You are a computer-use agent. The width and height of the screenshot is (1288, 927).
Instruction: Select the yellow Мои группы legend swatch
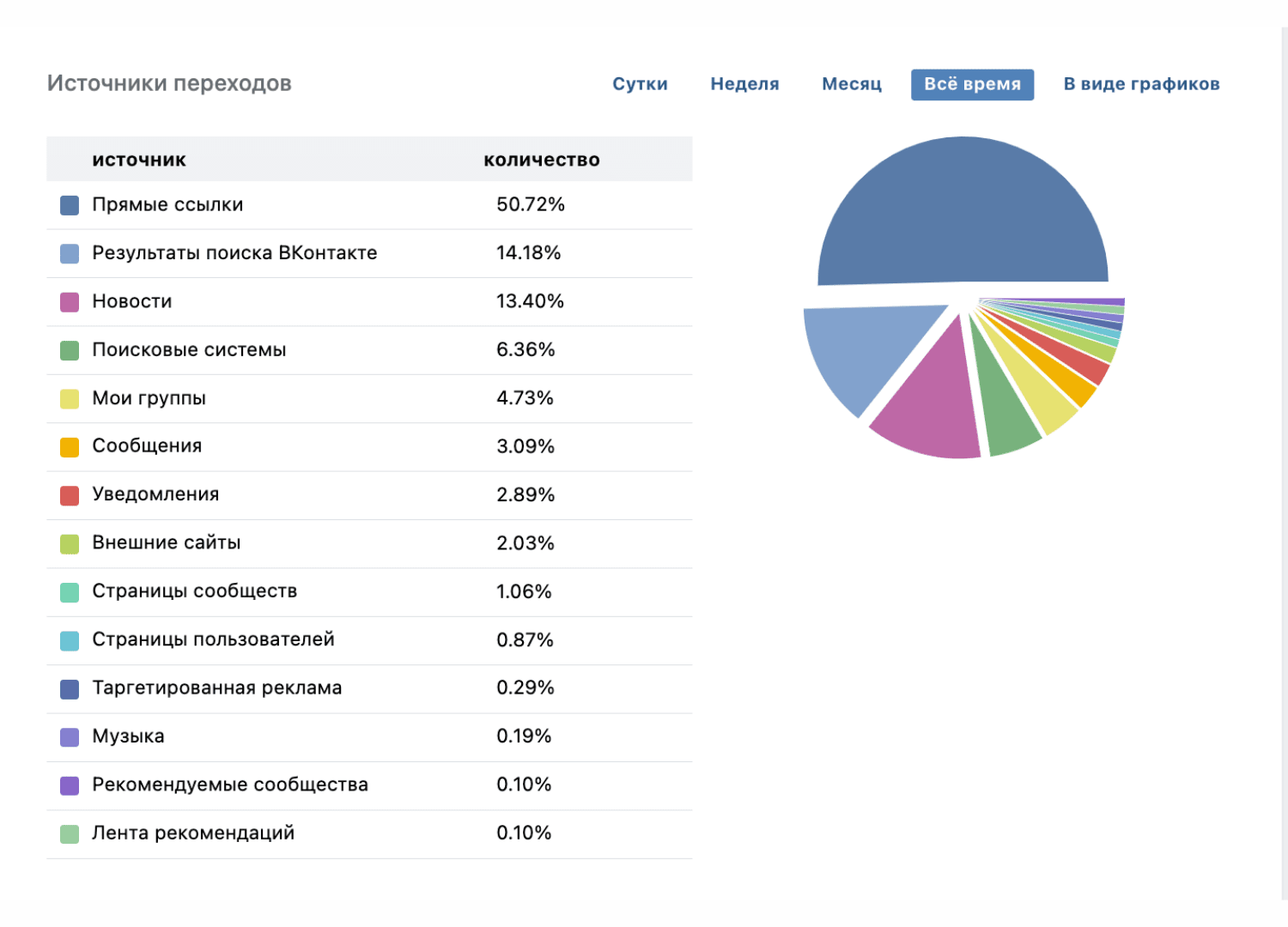point(70,398)
